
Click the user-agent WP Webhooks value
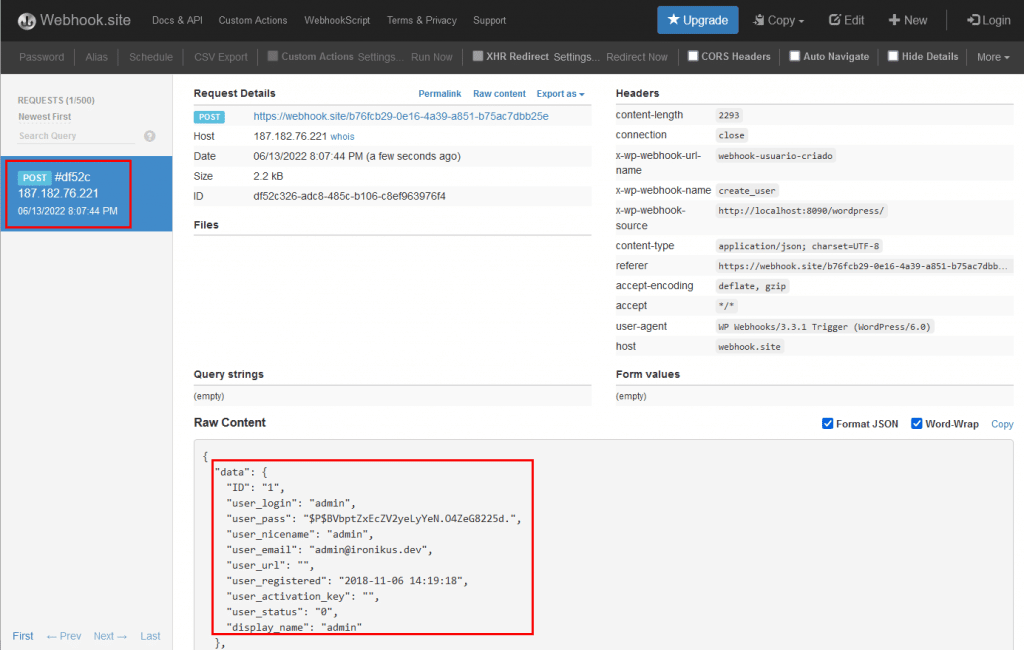[824, 327]
